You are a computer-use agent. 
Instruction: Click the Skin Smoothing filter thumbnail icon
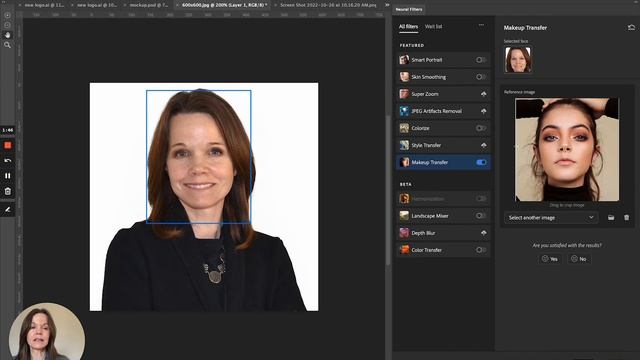pos(404,77)
